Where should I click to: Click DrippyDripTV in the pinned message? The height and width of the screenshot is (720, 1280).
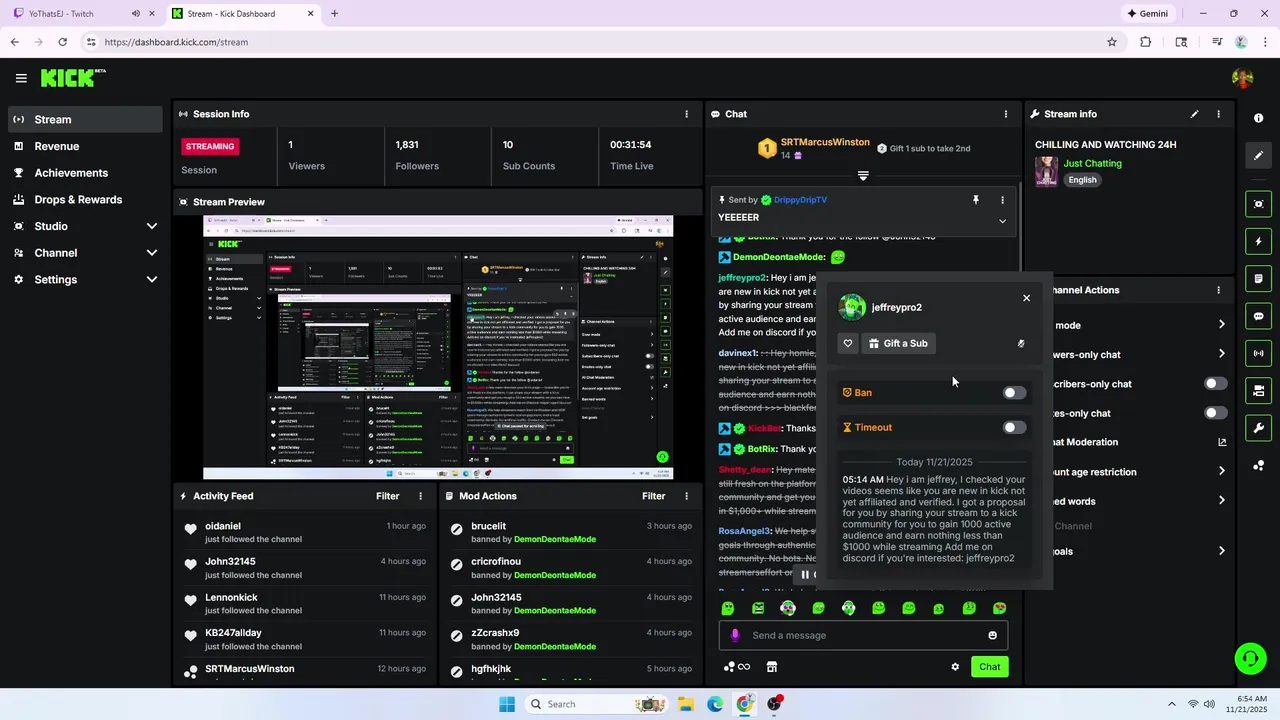pyautogui.click(x=800, y=200)
